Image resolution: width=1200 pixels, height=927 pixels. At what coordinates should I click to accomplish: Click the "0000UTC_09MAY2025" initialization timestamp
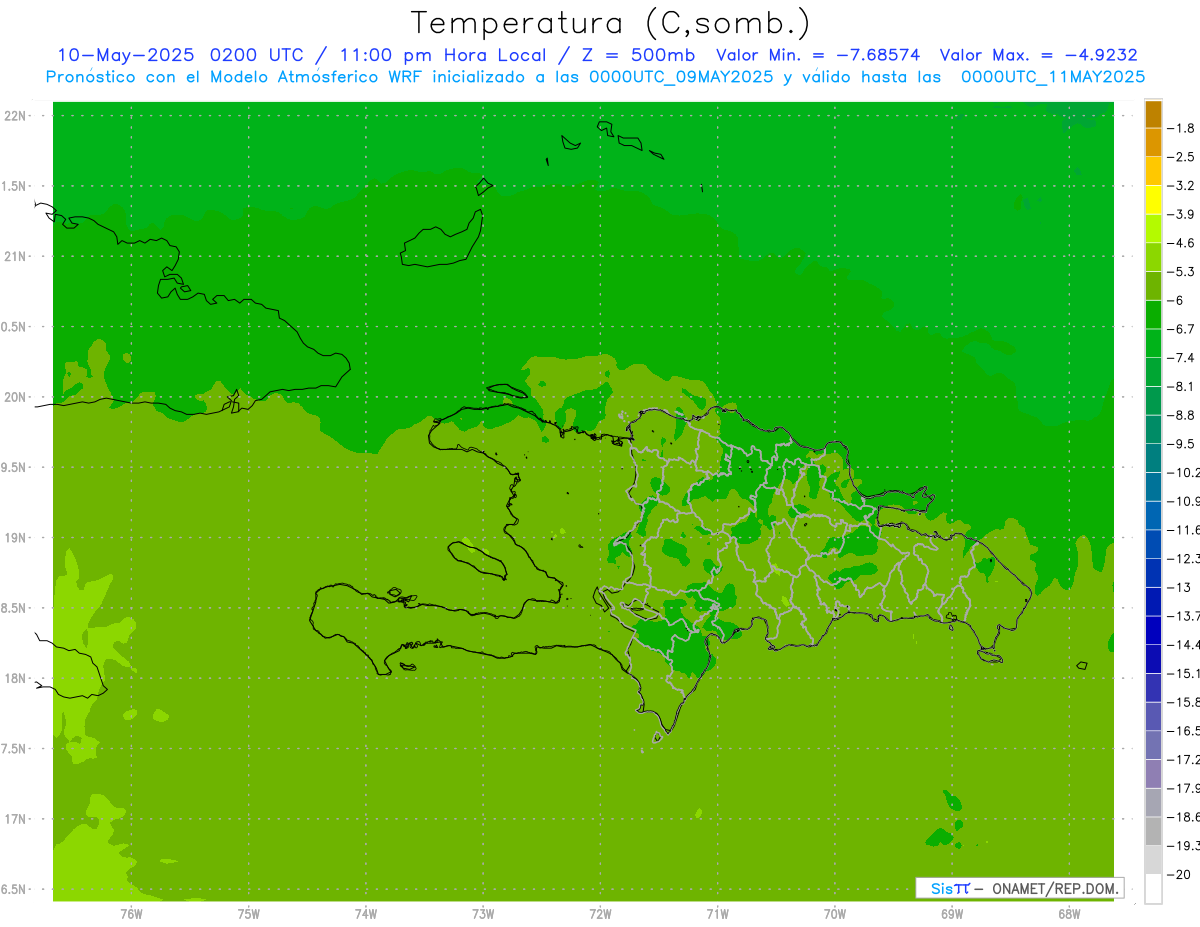pos(680,77)
